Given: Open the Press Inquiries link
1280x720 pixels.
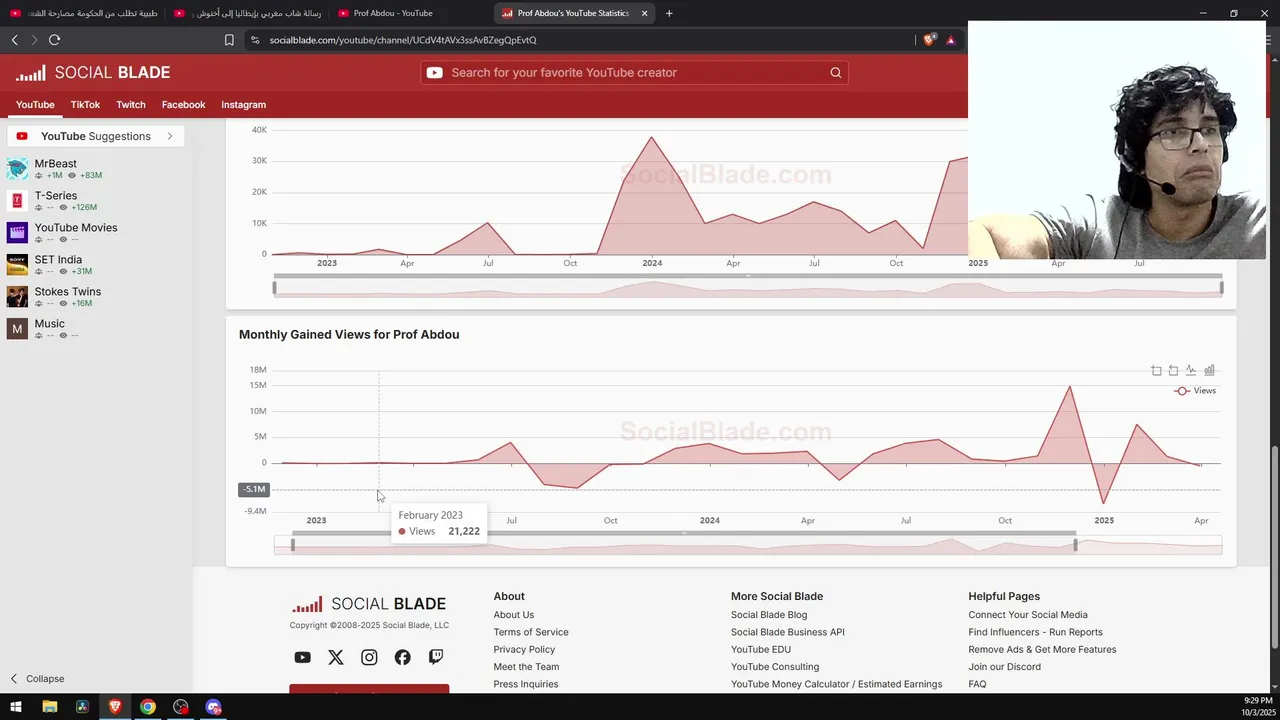Looking at the screenshot, I should (525, 684).
